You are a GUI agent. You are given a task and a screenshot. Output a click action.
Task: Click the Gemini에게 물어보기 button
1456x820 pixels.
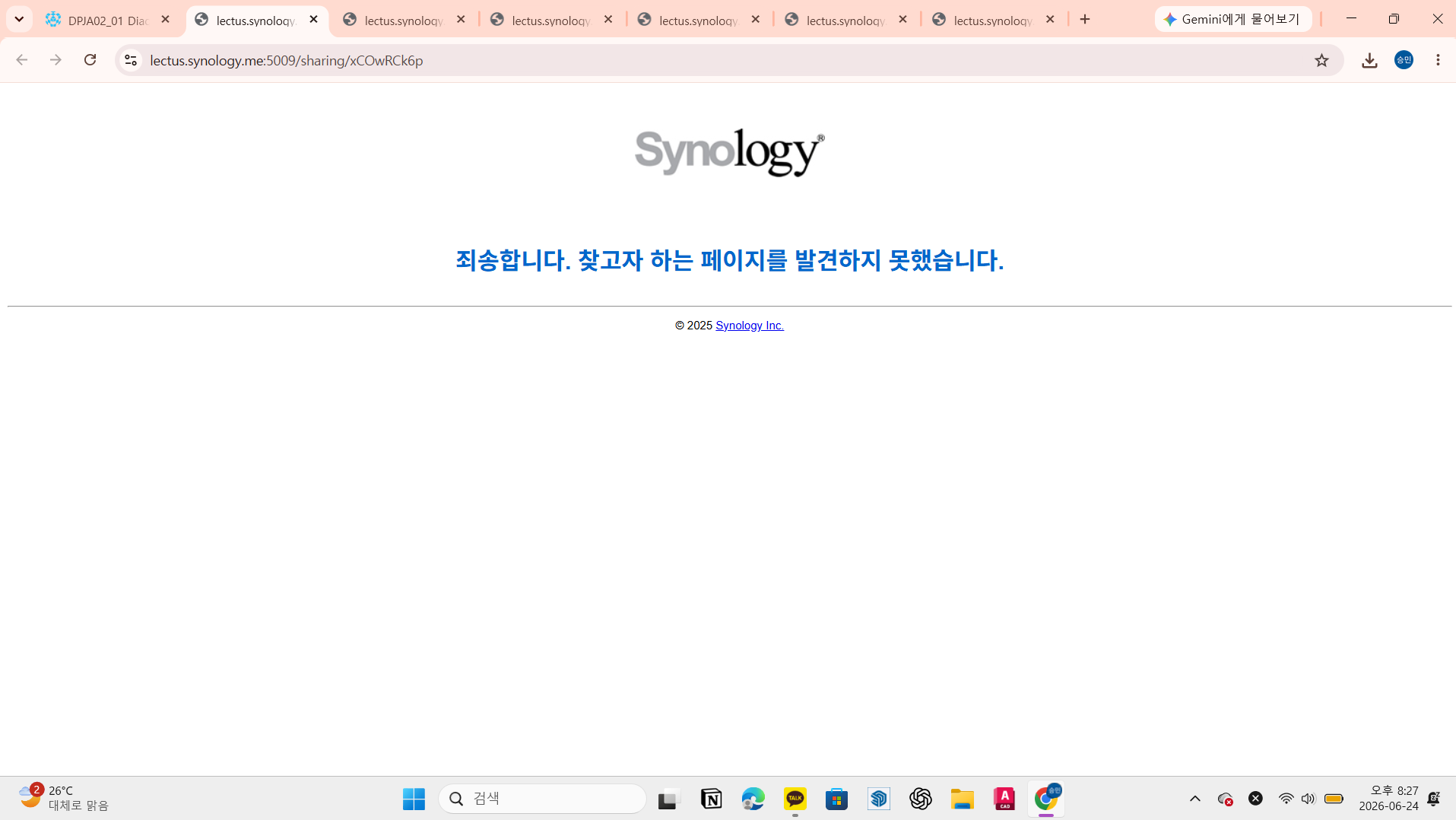pos(1232,20)
